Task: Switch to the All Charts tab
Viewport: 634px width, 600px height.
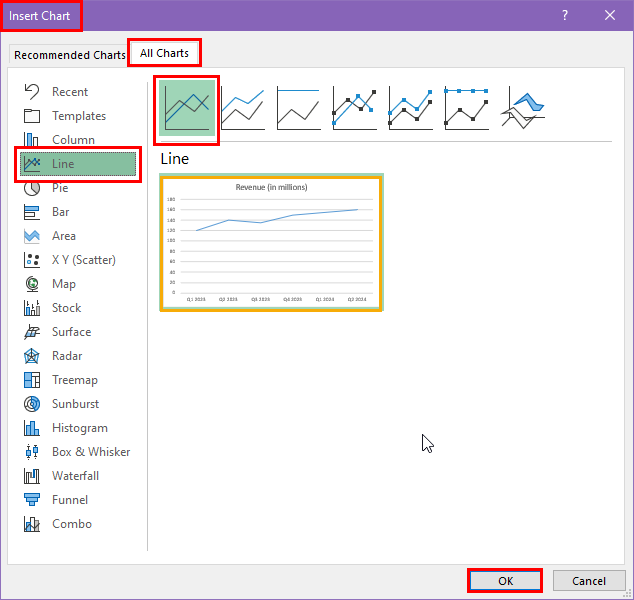Action: (164, 53)
